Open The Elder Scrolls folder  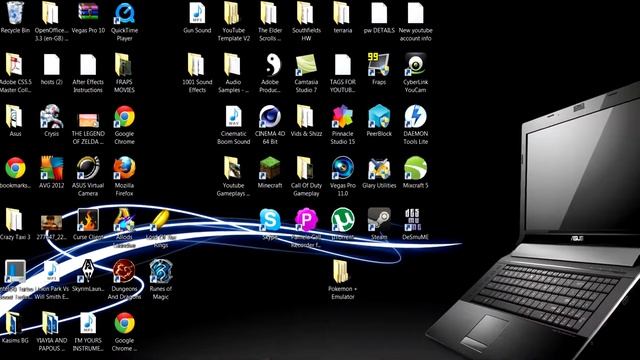click(x=269, y=13)
